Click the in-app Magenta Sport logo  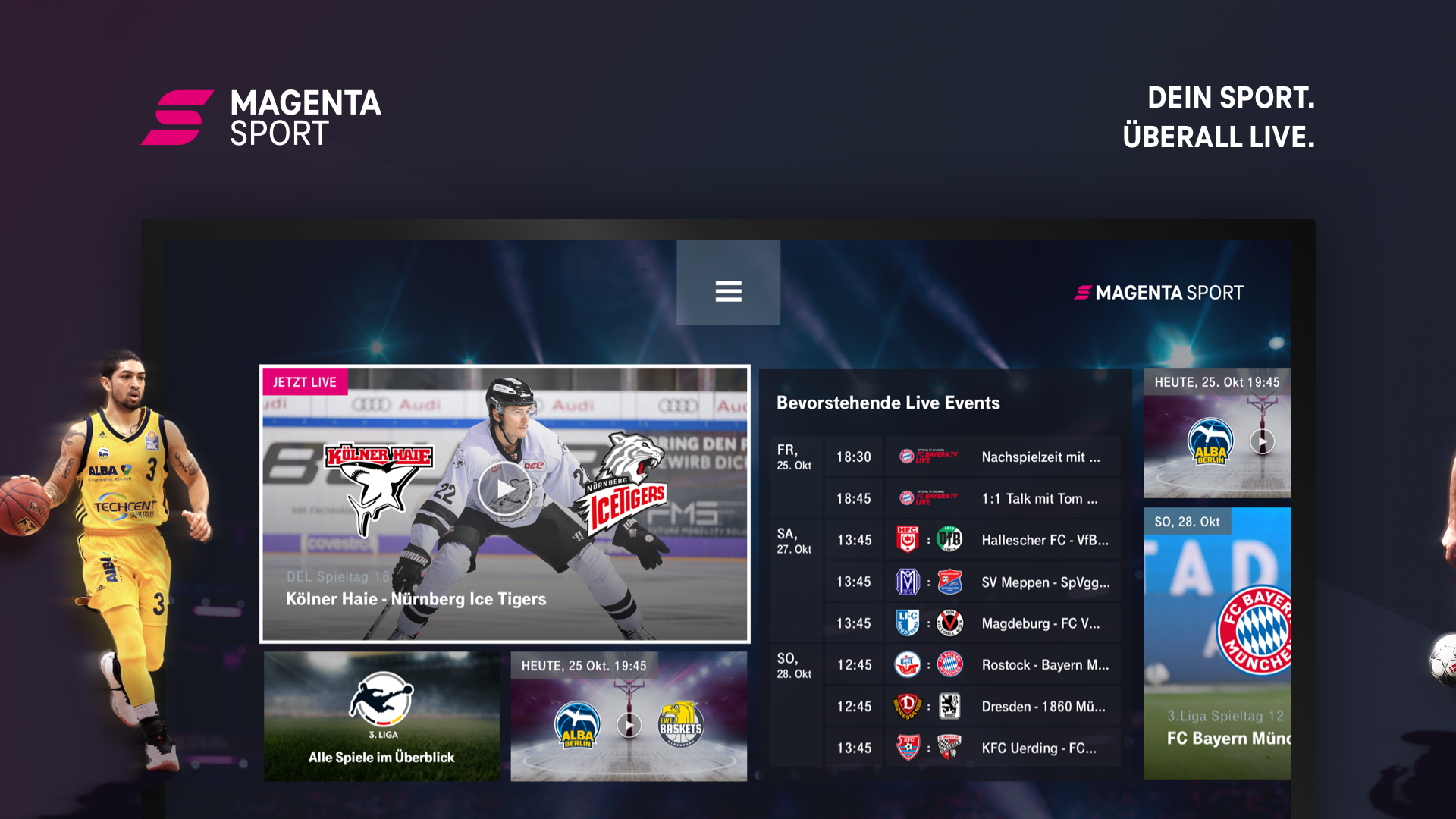1159,293
